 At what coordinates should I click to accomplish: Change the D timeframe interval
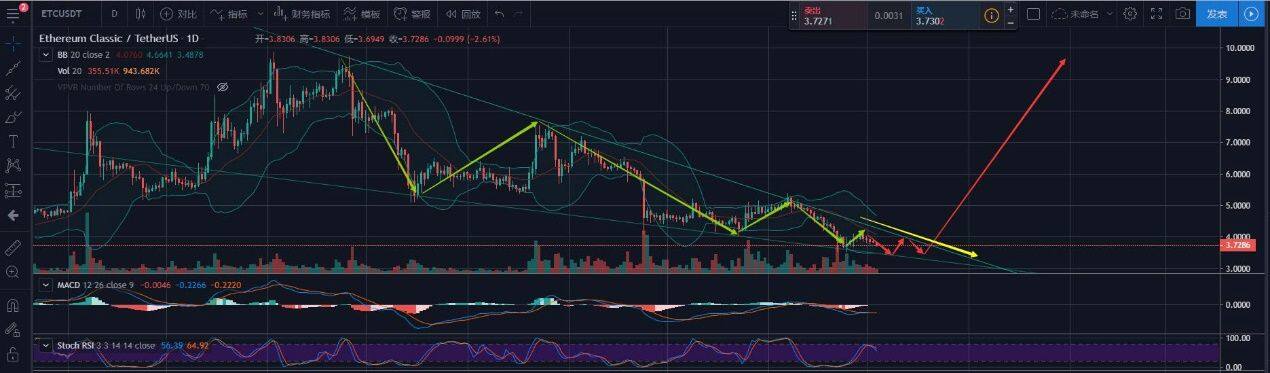[114, 14]
